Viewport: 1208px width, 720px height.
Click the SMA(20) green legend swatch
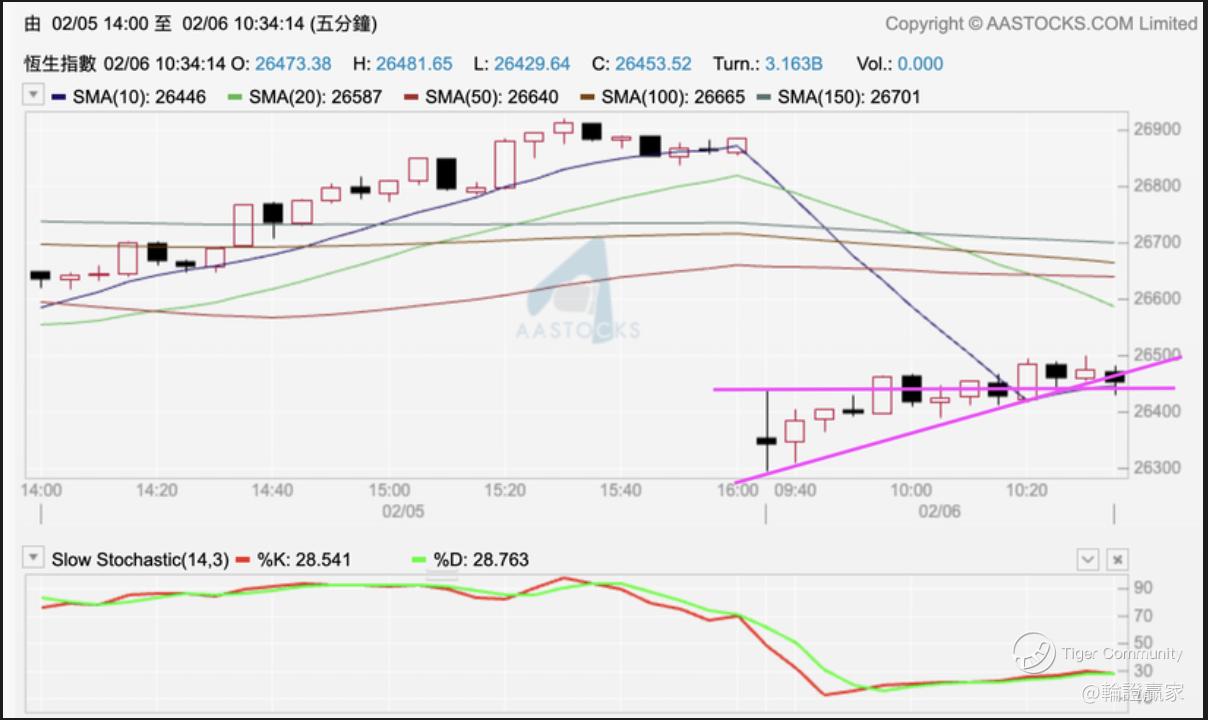pos(236,97)
